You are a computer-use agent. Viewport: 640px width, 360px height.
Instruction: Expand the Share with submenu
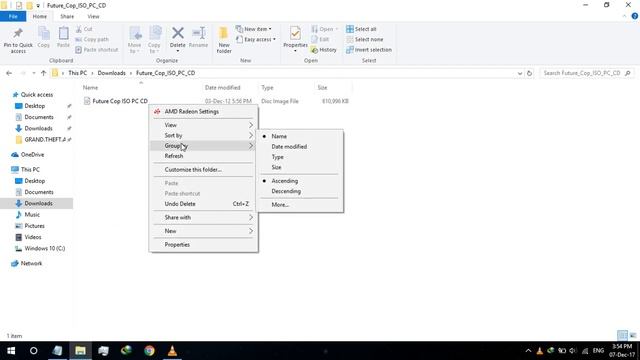tap(204, 218)
